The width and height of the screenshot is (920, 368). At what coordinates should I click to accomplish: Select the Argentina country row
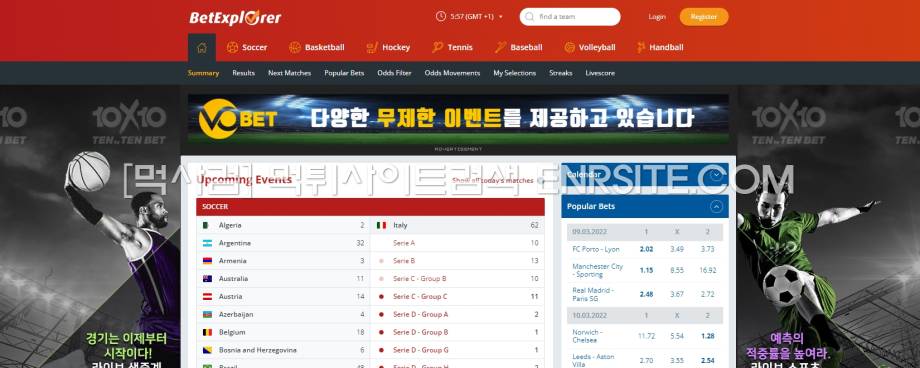click(x=283, y=243)
